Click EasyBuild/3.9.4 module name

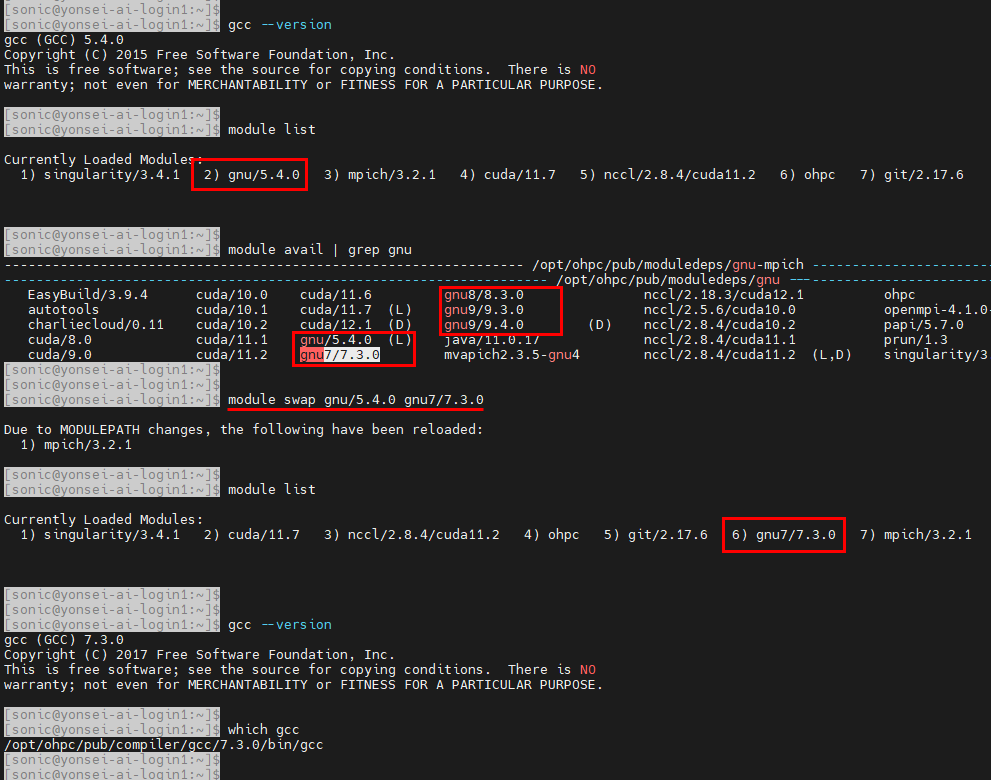click(x=87, y=295)
